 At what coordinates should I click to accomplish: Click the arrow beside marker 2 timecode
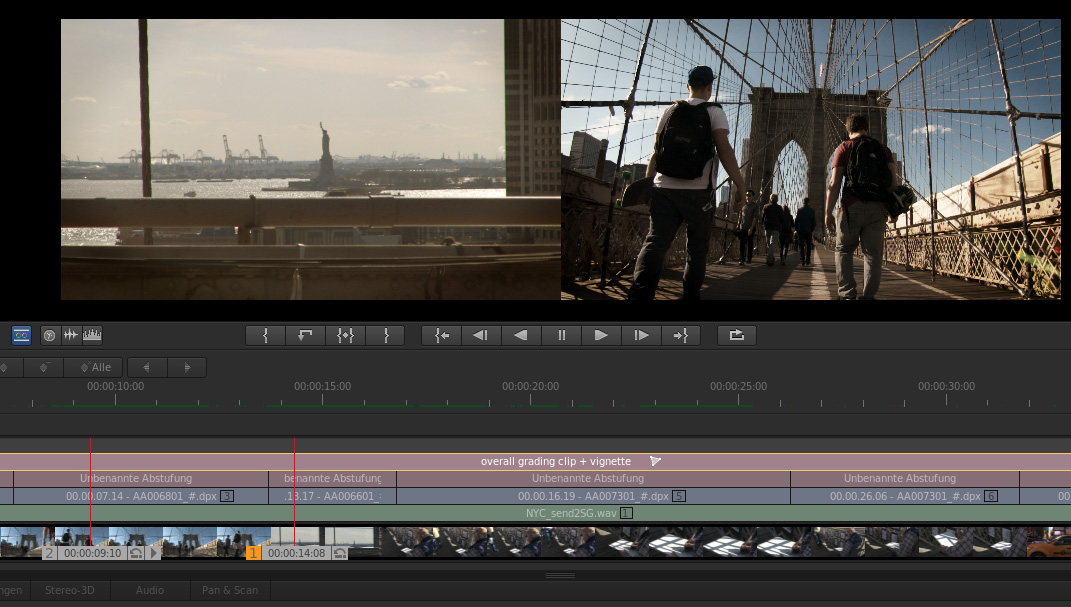tap(154, 553)
